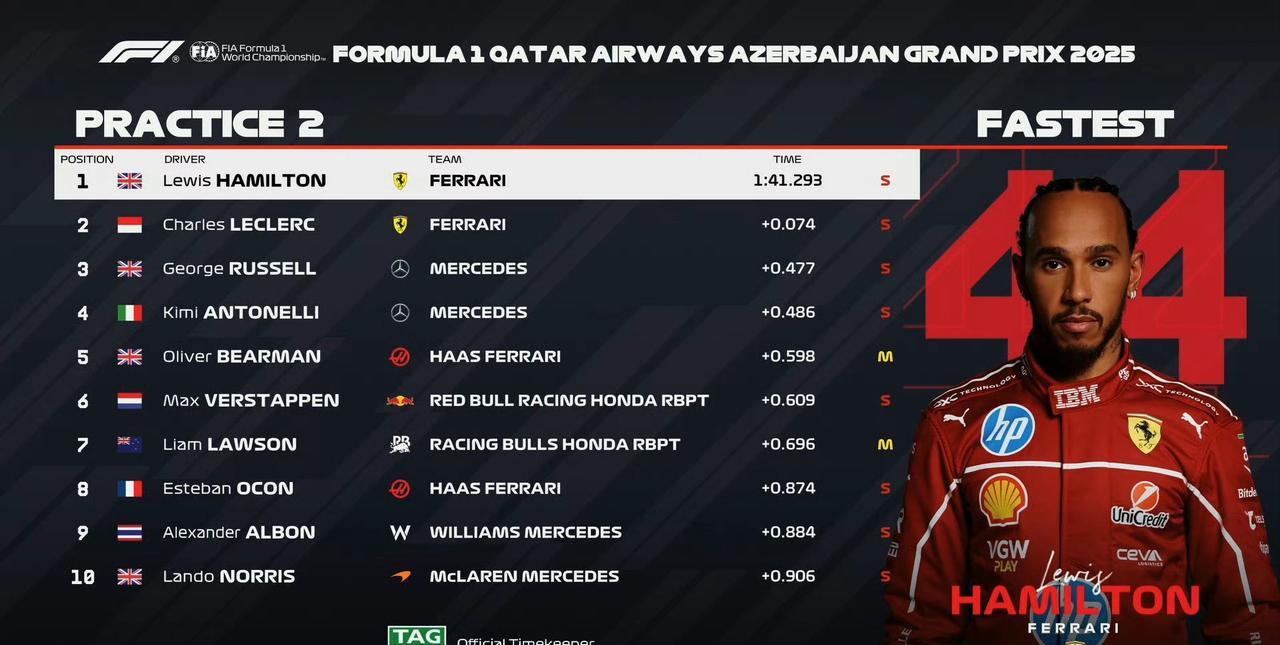The height and width of the screenshot is (645, 1280).
Task: Select the Racing Bulls logo in Lawson's row
Action: click(400, 445)
